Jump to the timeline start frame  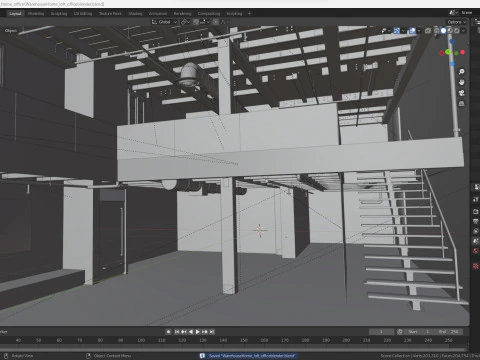pos(177,332)
